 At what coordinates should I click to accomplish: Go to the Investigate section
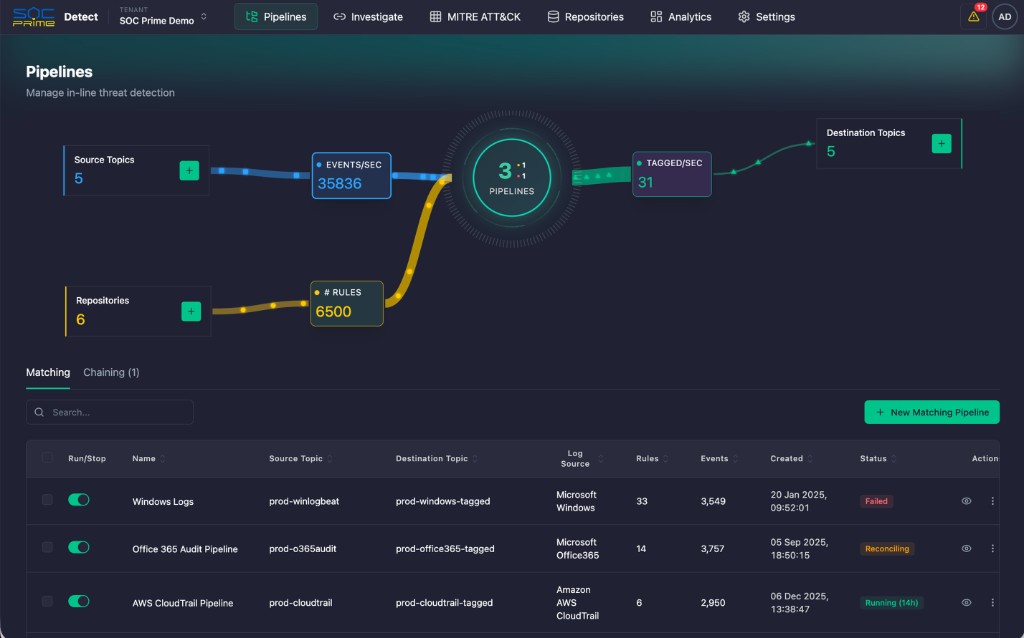[x=368, y=16]
